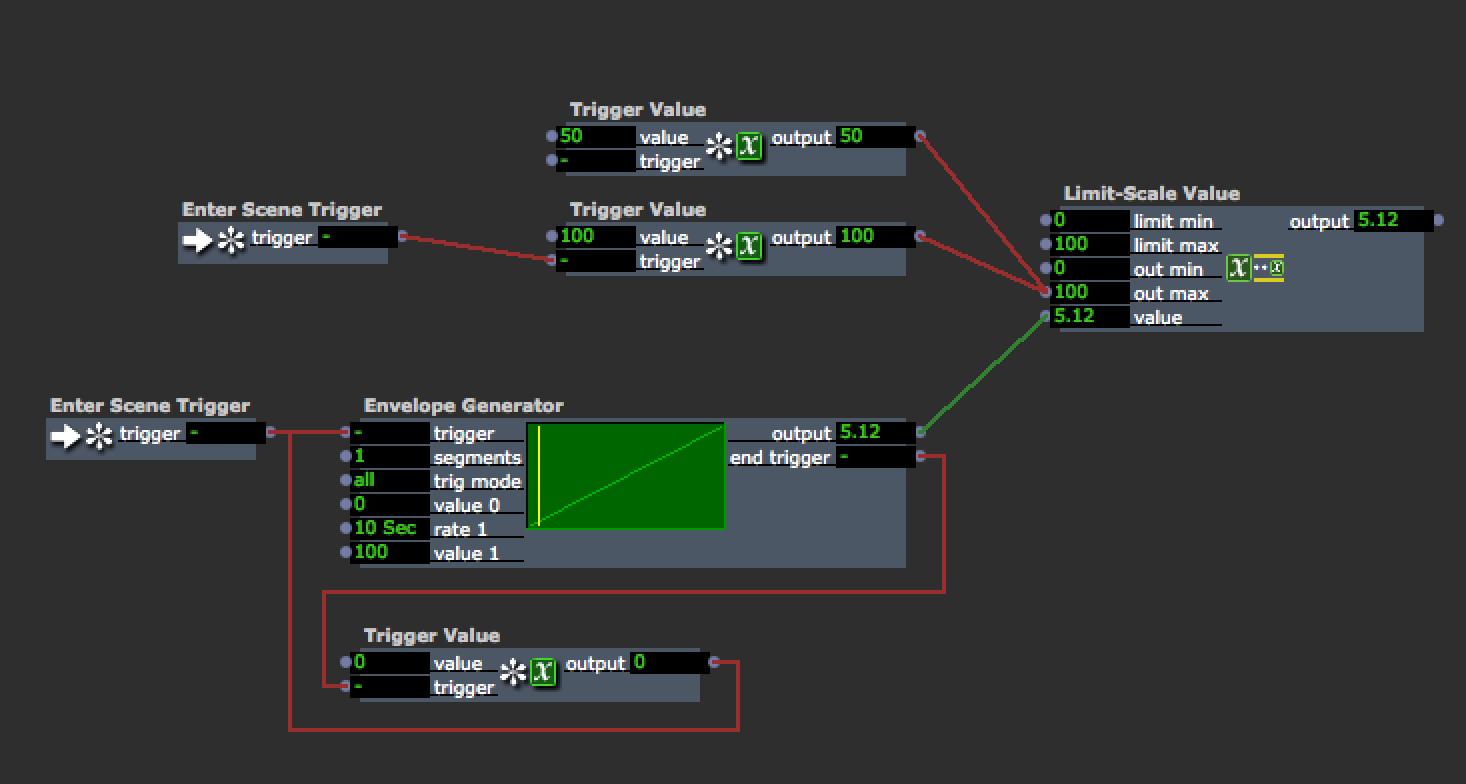Click the value 1 field showing 100
The height and width of the screenshot is (784, 1466).
pyautogui.click(x=390, y=552)
